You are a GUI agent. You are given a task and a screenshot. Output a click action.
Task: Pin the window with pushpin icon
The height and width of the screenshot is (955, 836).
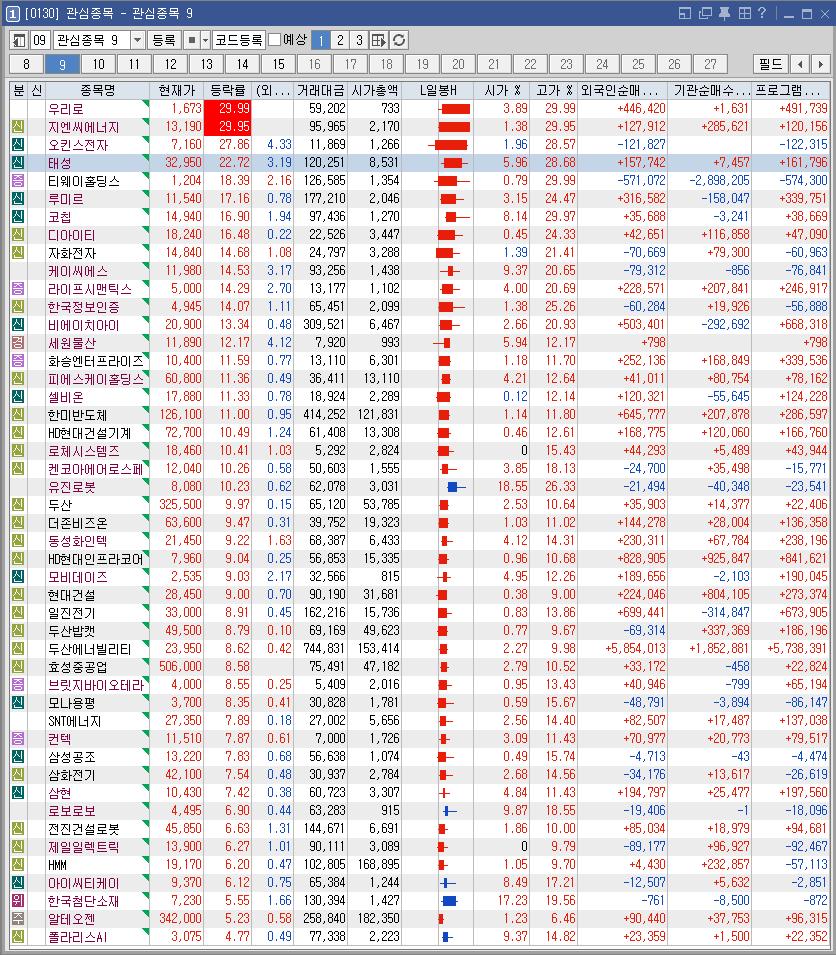point(725,13)
